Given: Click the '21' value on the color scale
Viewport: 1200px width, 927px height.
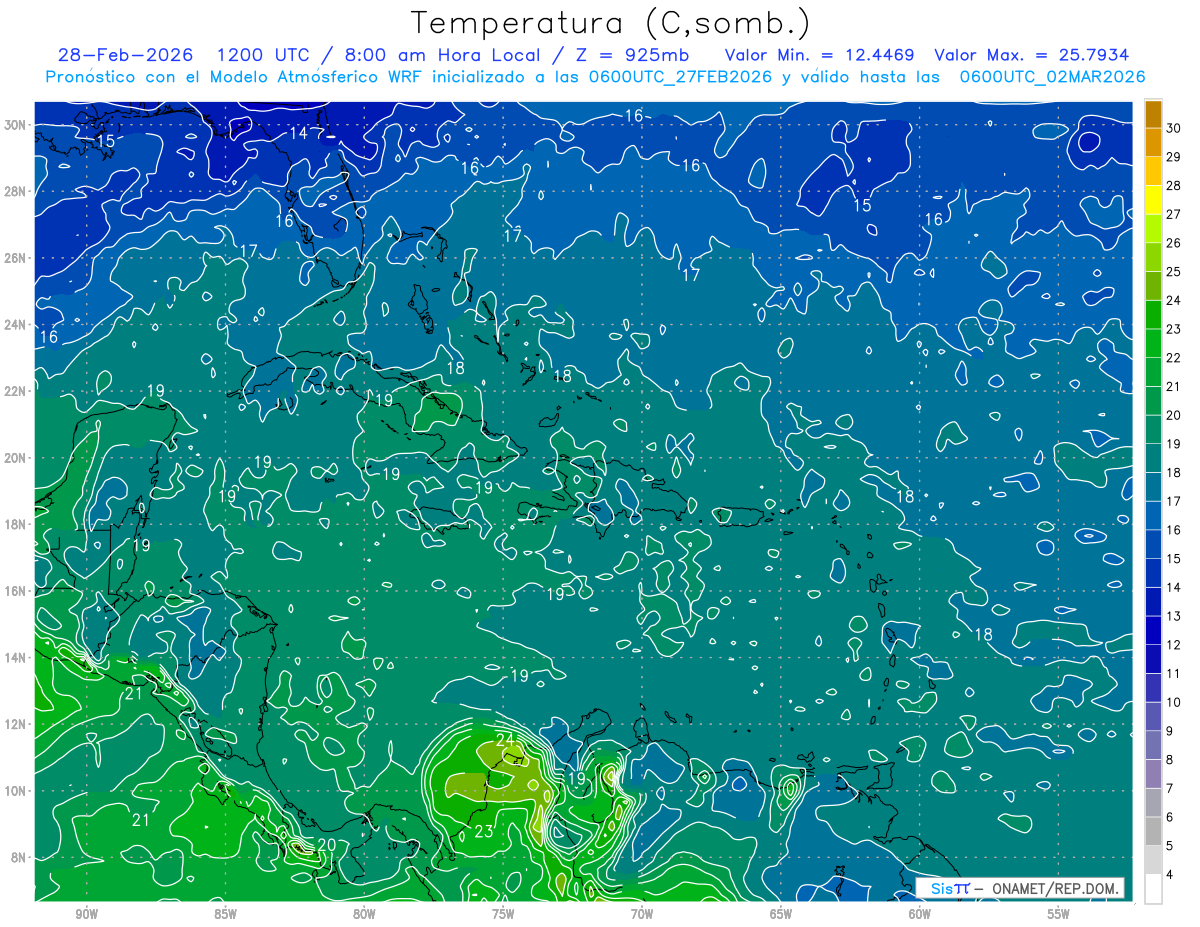Looking at the screenshot, I should point(1174,386).
